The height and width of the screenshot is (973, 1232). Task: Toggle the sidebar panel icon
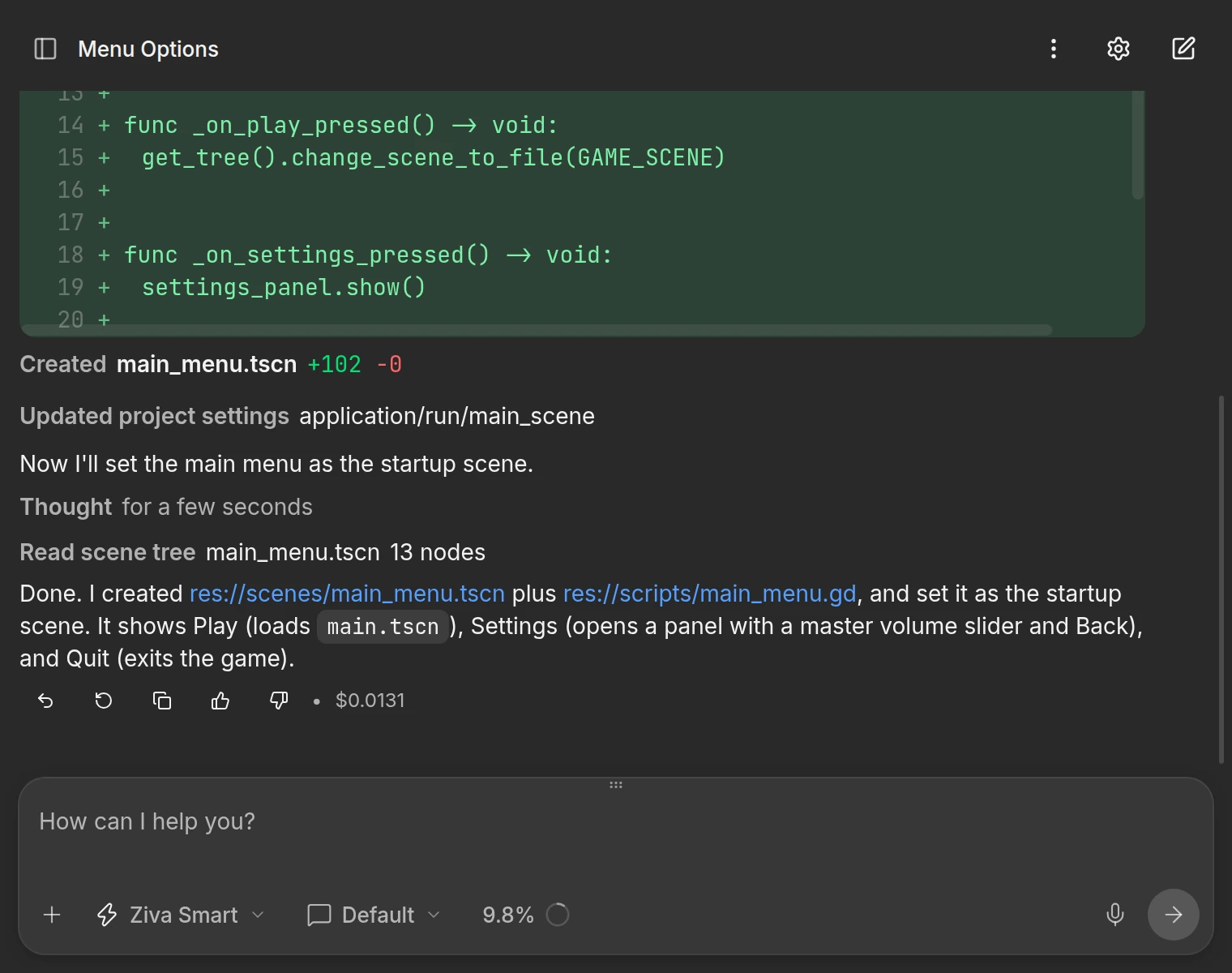(x=45, y=49)
